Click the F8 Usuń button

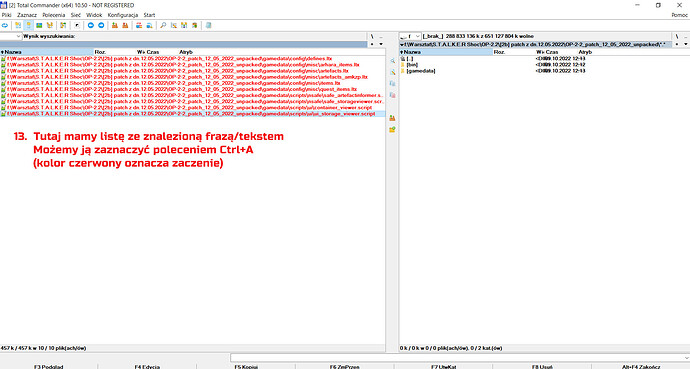click(x=542, y=366)
